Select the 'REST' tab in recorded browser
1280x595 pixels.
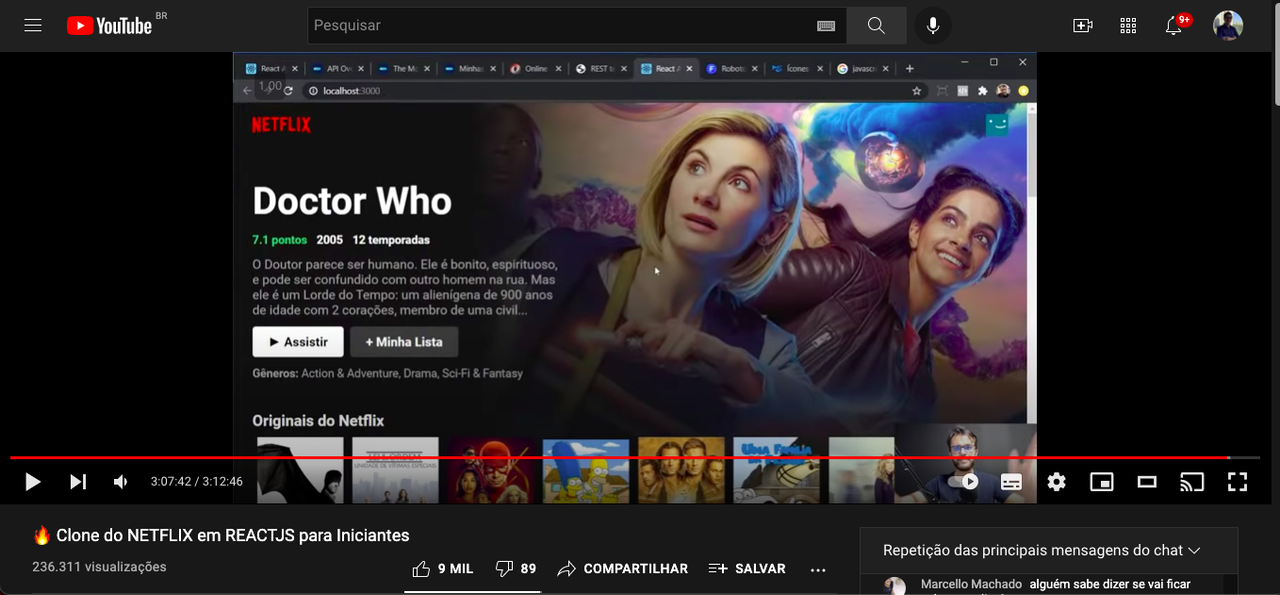[x=600, y=69]
